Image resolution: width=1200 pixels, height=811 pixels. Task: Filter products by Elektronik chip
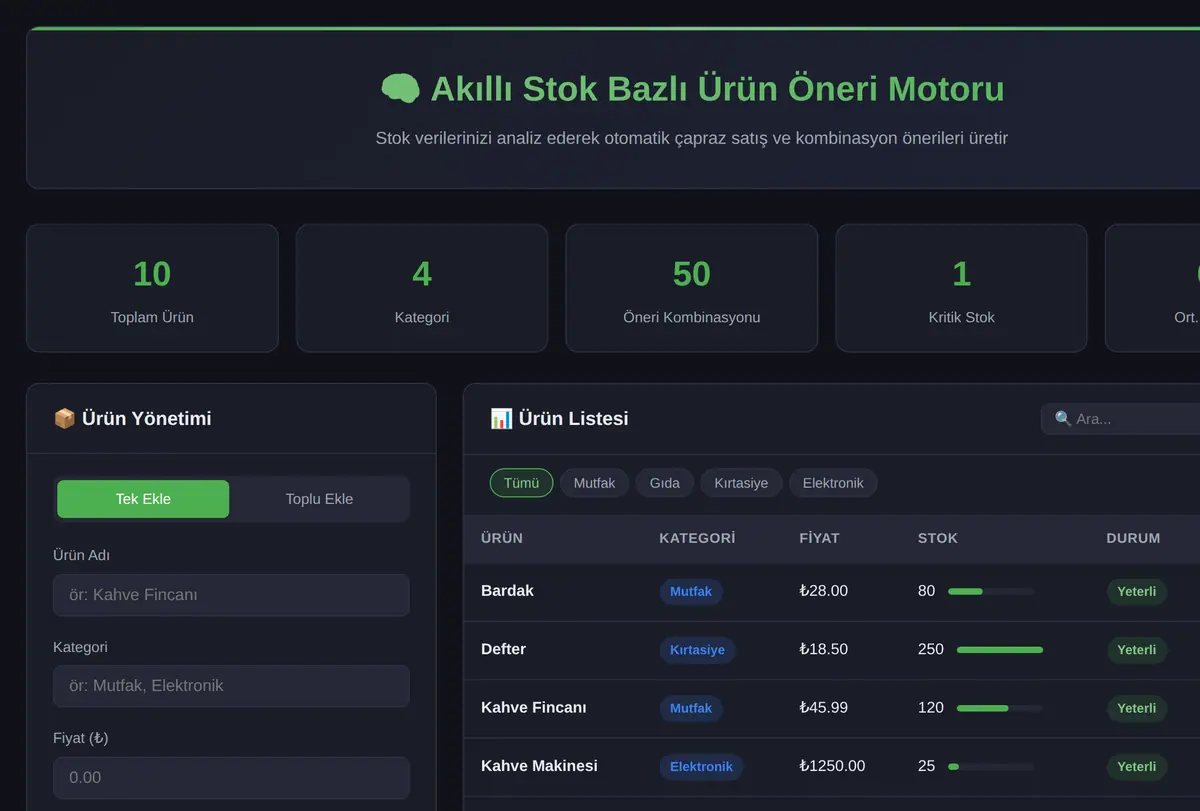click(x=833, y=483)
